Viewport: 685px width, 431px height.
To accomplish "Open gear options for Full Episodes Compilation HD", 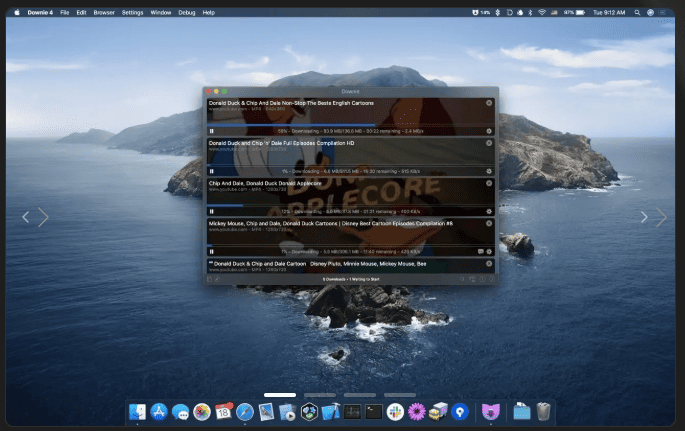I will tap(489, 171).
